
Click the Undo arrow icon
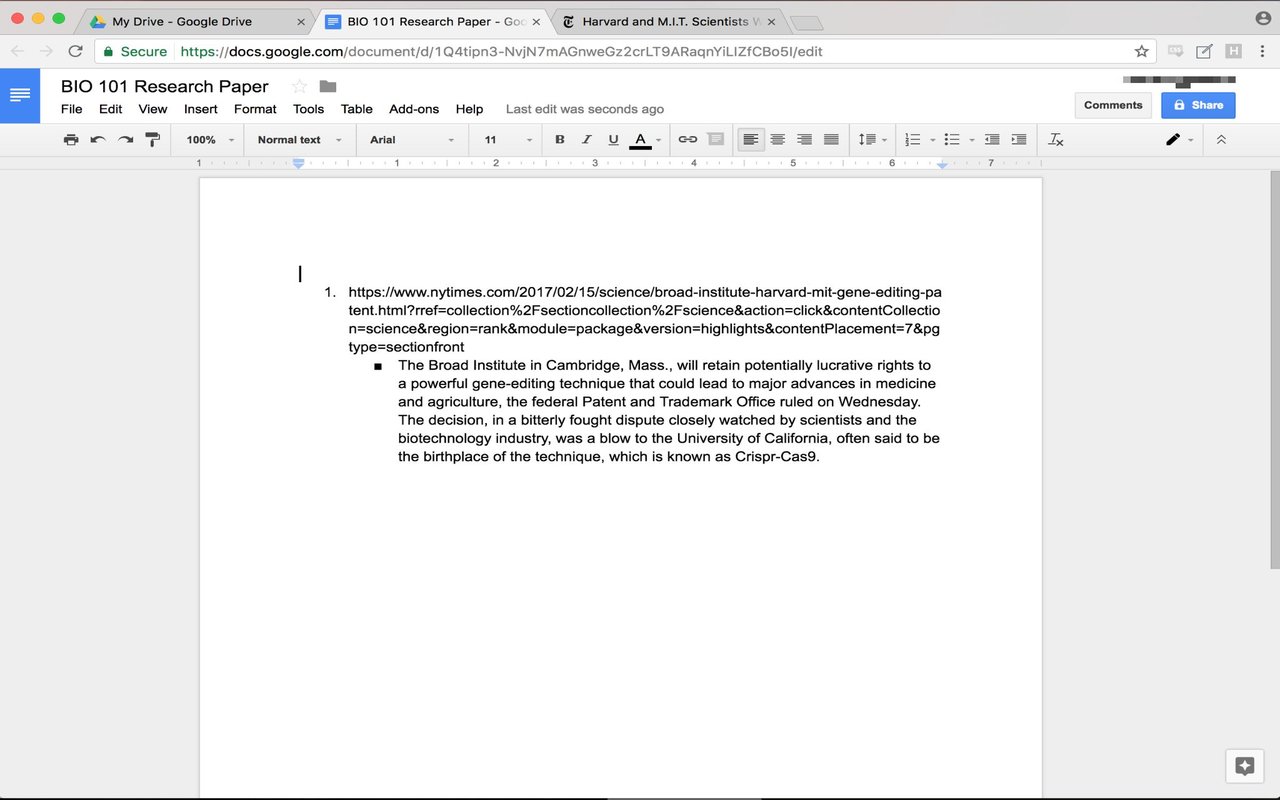click(98, 140)
